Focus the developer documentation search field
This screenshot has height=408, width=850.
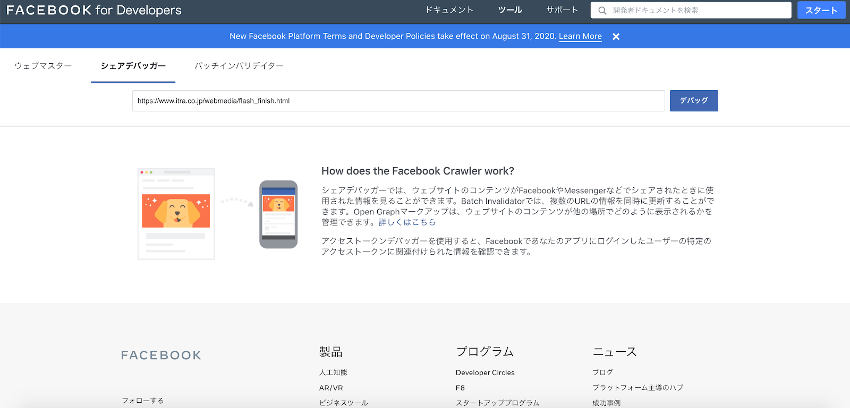(x=691, y=10)
